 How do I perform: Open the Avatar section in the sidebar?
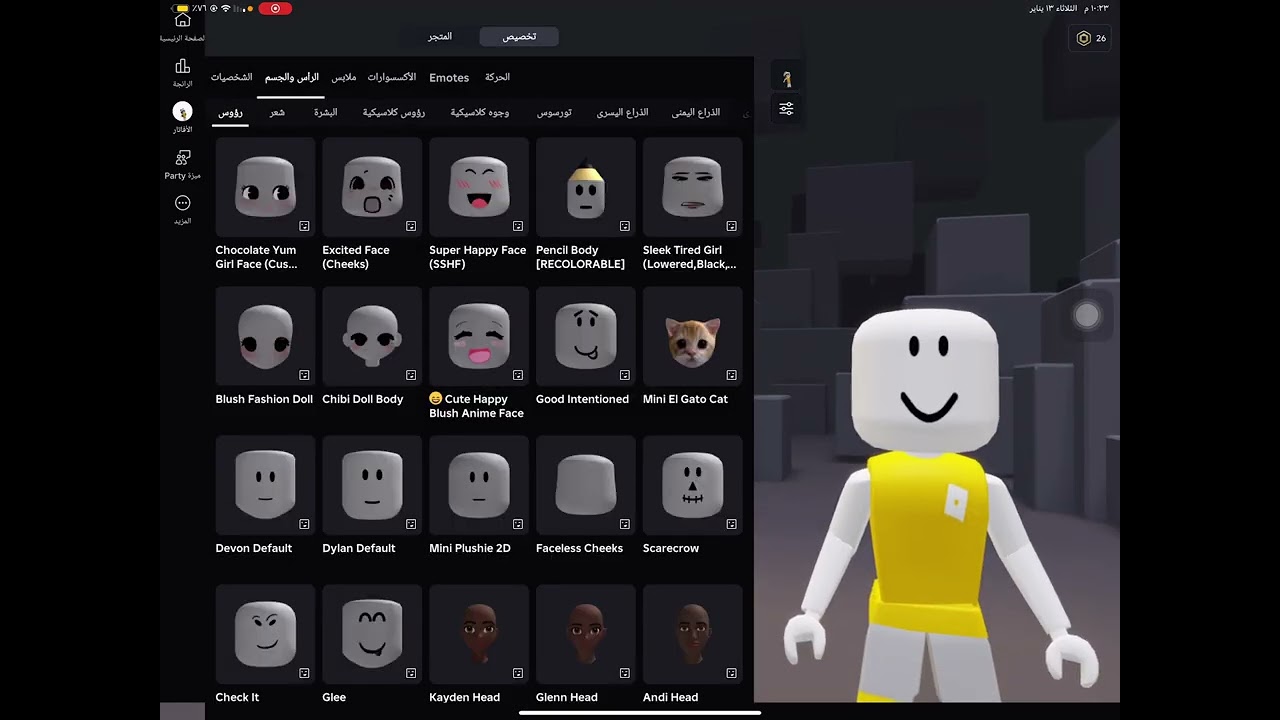pyautogui.click(x=182, y=111)
